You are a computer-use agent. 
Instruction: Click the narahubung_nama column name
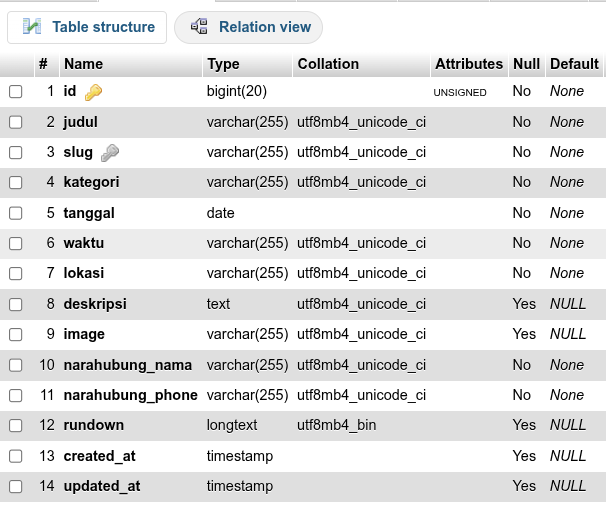127,365
